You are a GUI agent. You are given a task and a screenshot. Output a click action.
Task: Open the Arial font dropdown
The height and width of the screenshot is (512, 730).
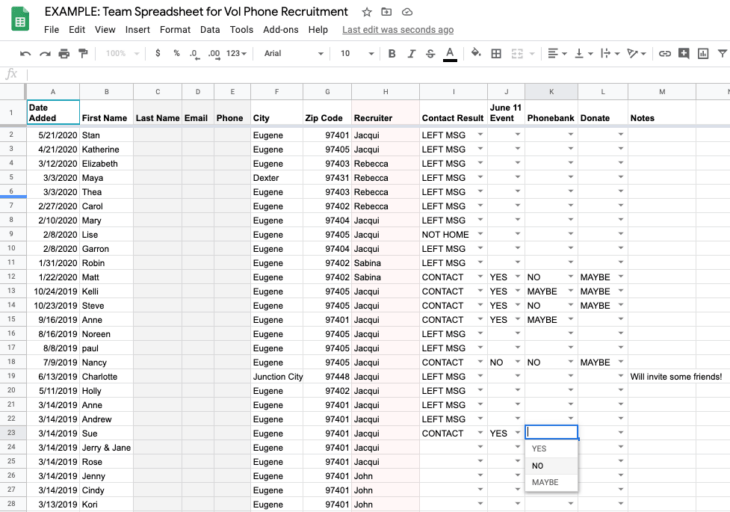tap(293, 54)
